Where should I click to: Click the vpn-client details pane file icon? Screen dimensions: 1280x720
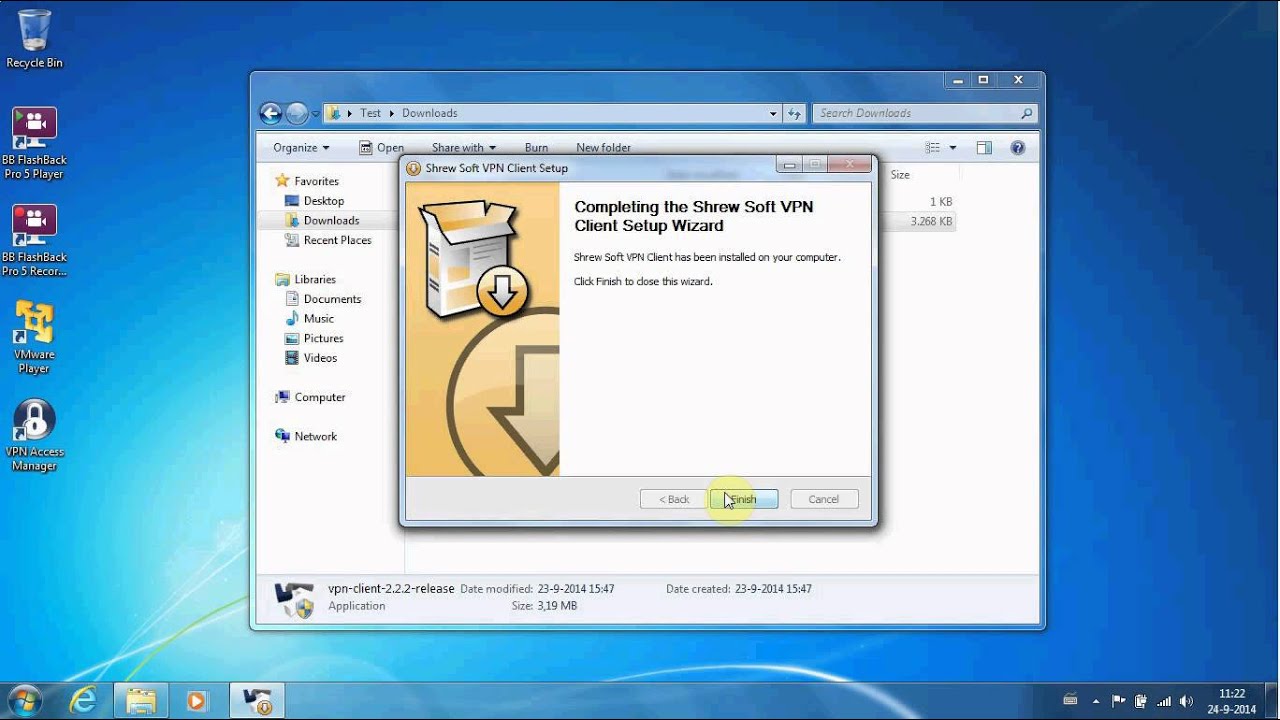[x=294, y=598]
